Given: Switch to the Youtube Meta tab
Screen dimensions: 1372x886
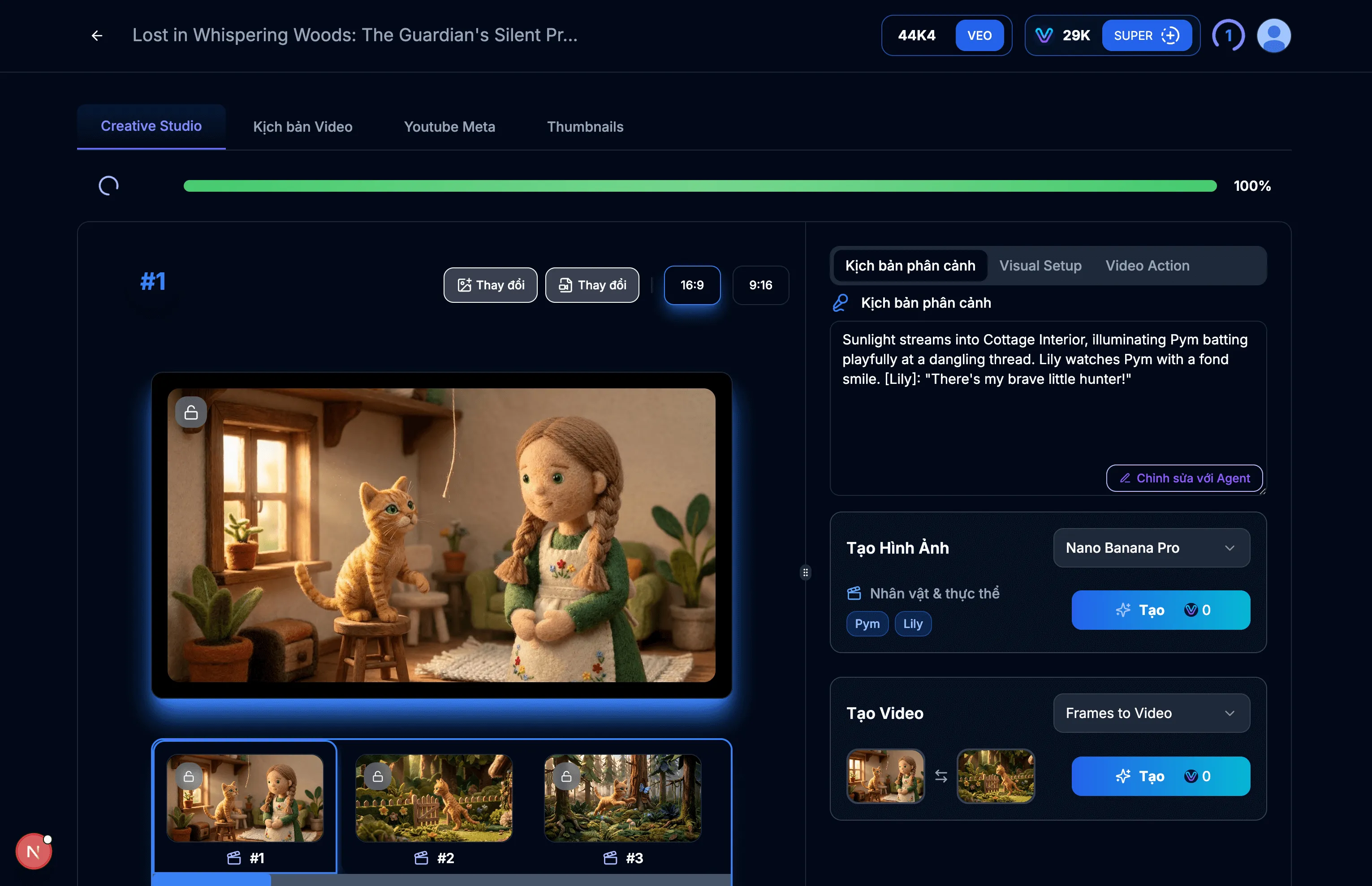Looking at the screenshot, I should [449, 127].
